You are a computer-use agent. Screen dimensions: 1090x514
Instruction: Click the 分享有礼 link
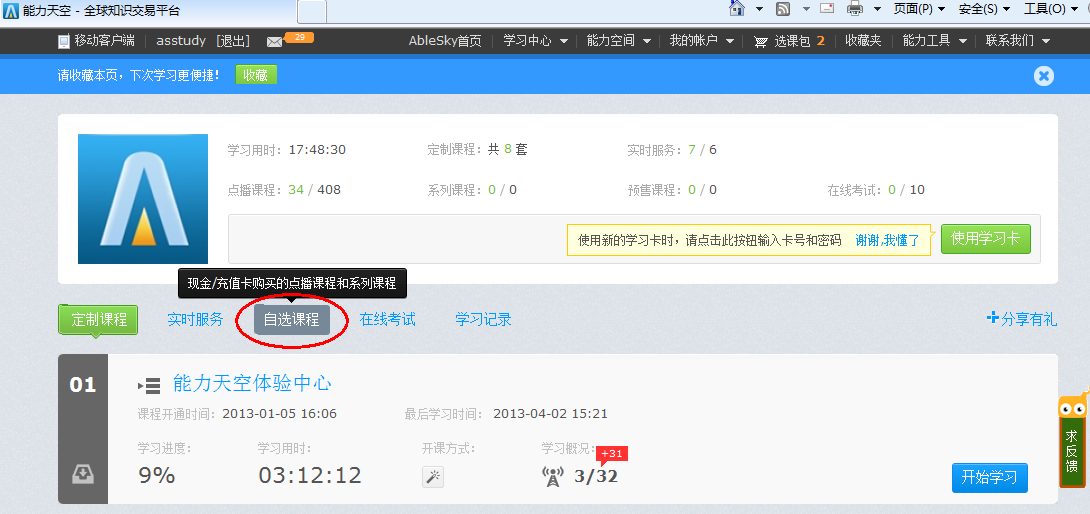pyautogui.click(x=1022, y=319)
